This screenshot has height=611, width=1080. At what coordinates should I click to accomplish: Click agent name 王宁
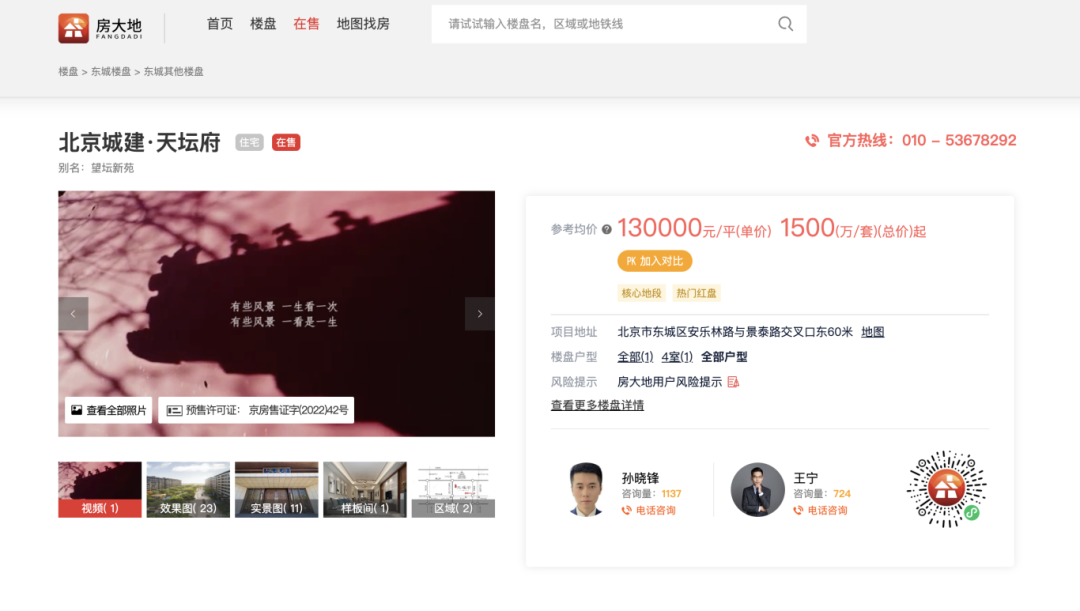806,478
